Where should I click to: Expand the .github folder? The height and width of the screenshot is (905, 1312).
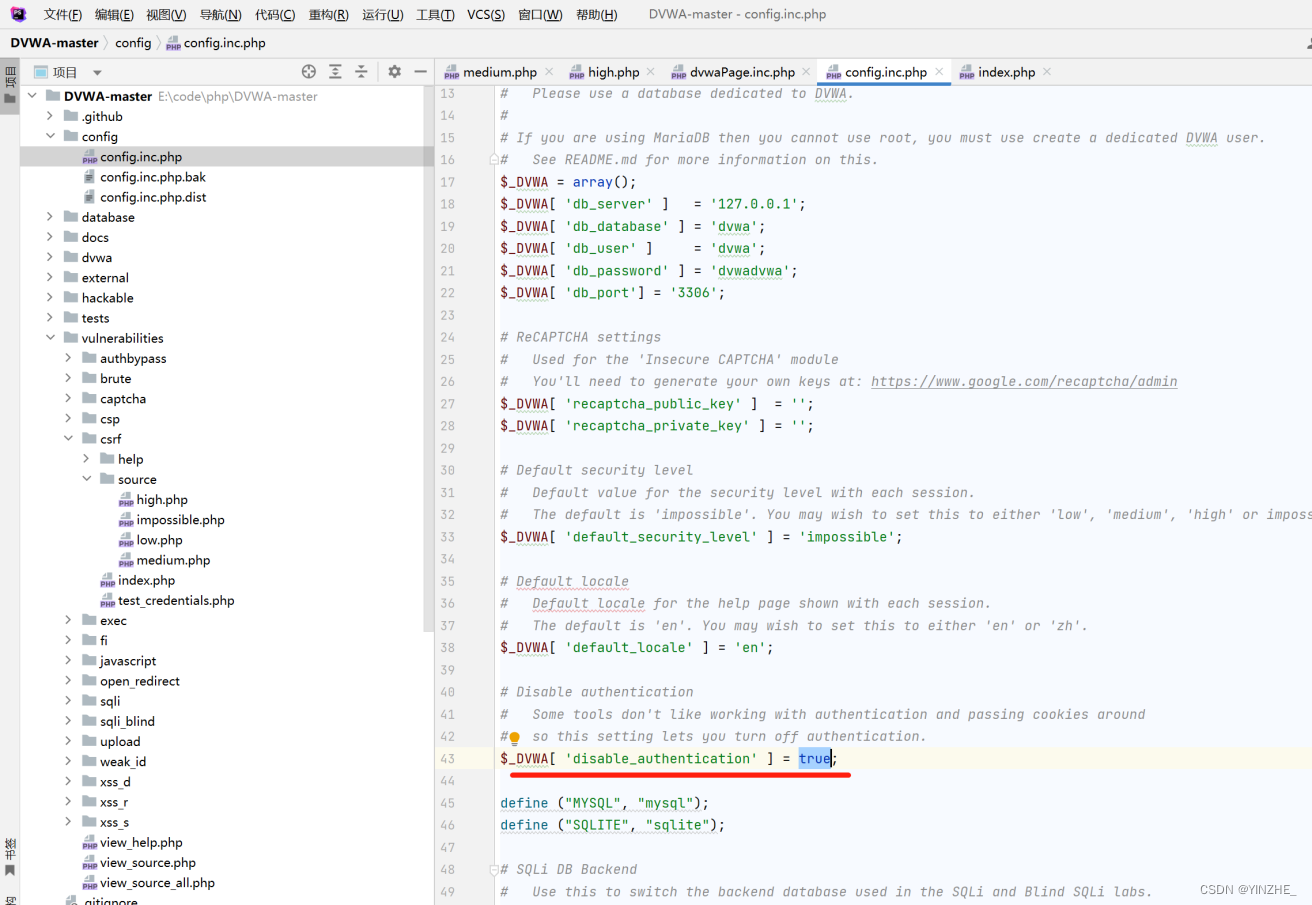click(x=51, y=116)
